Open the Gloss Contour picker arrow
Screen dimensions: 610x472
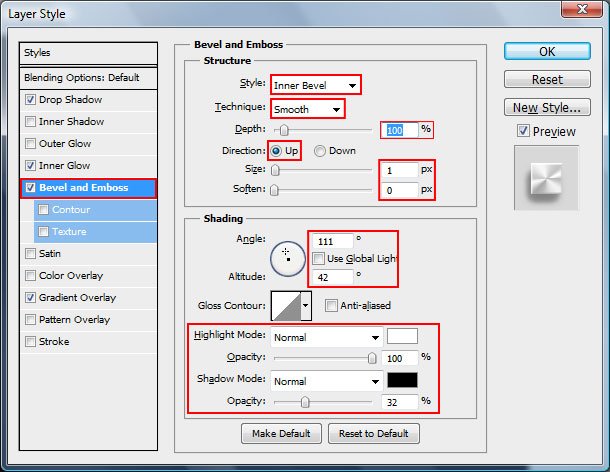306,305
